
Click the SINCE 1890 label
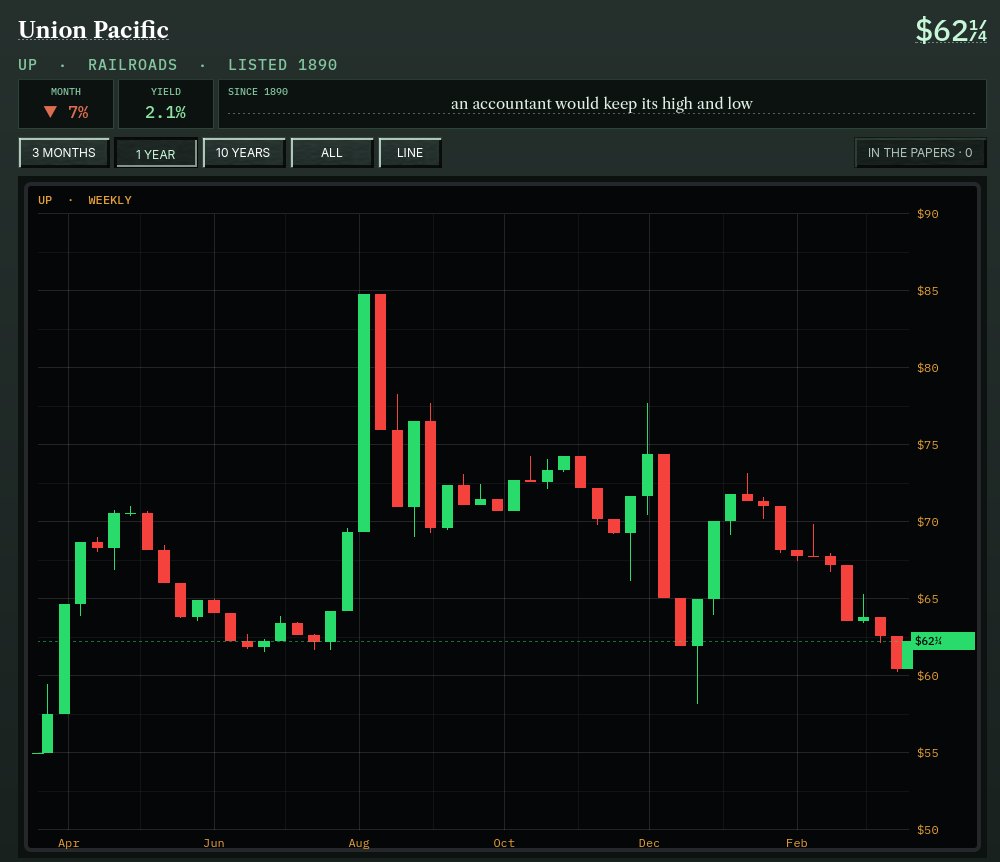(x=258, y=92)
